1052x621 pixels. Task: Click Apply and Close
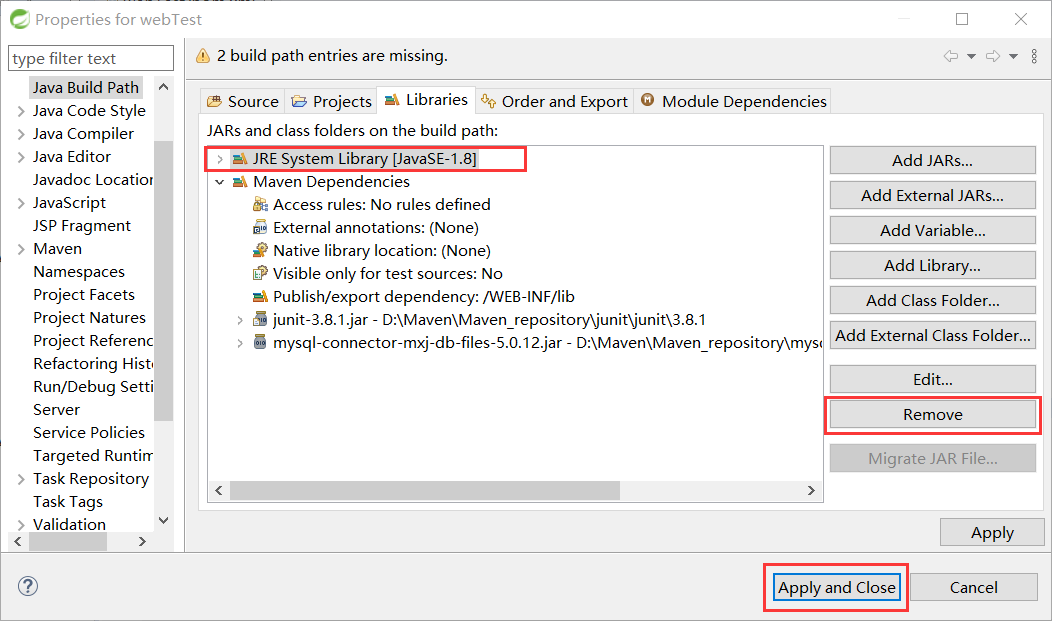pyautogui.click(x=837, y=587)
